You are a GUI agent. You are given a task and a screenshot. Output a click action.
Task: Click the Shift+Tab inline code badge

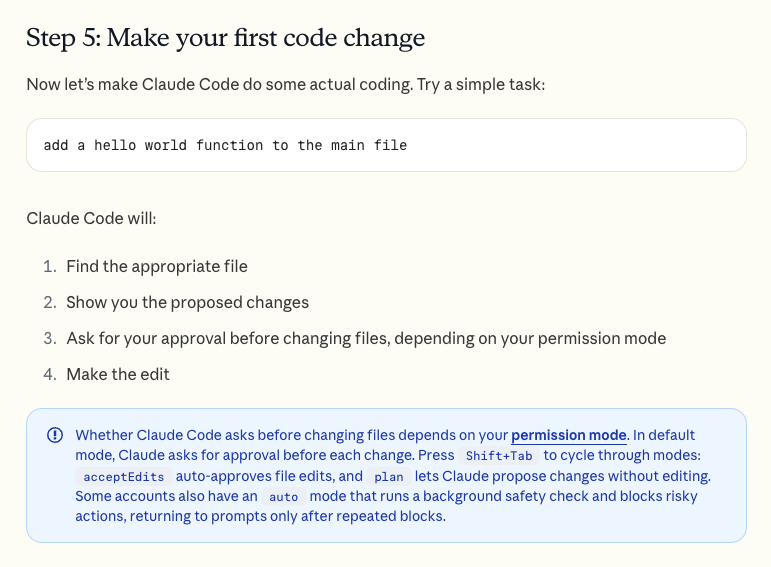coord(499,456)
